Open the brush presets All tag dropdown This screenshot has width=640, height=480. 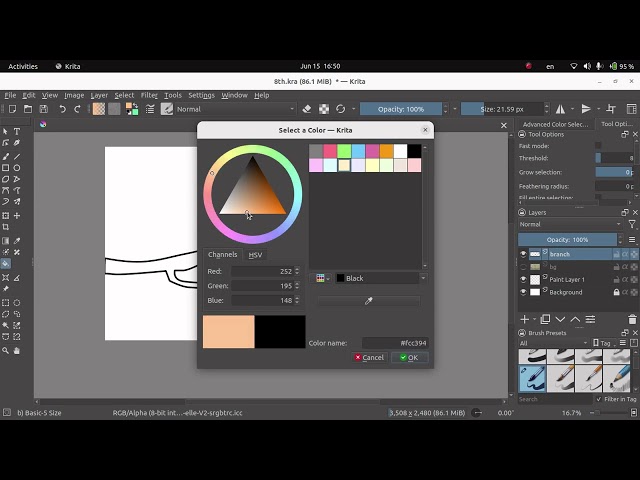coord(553,343)
